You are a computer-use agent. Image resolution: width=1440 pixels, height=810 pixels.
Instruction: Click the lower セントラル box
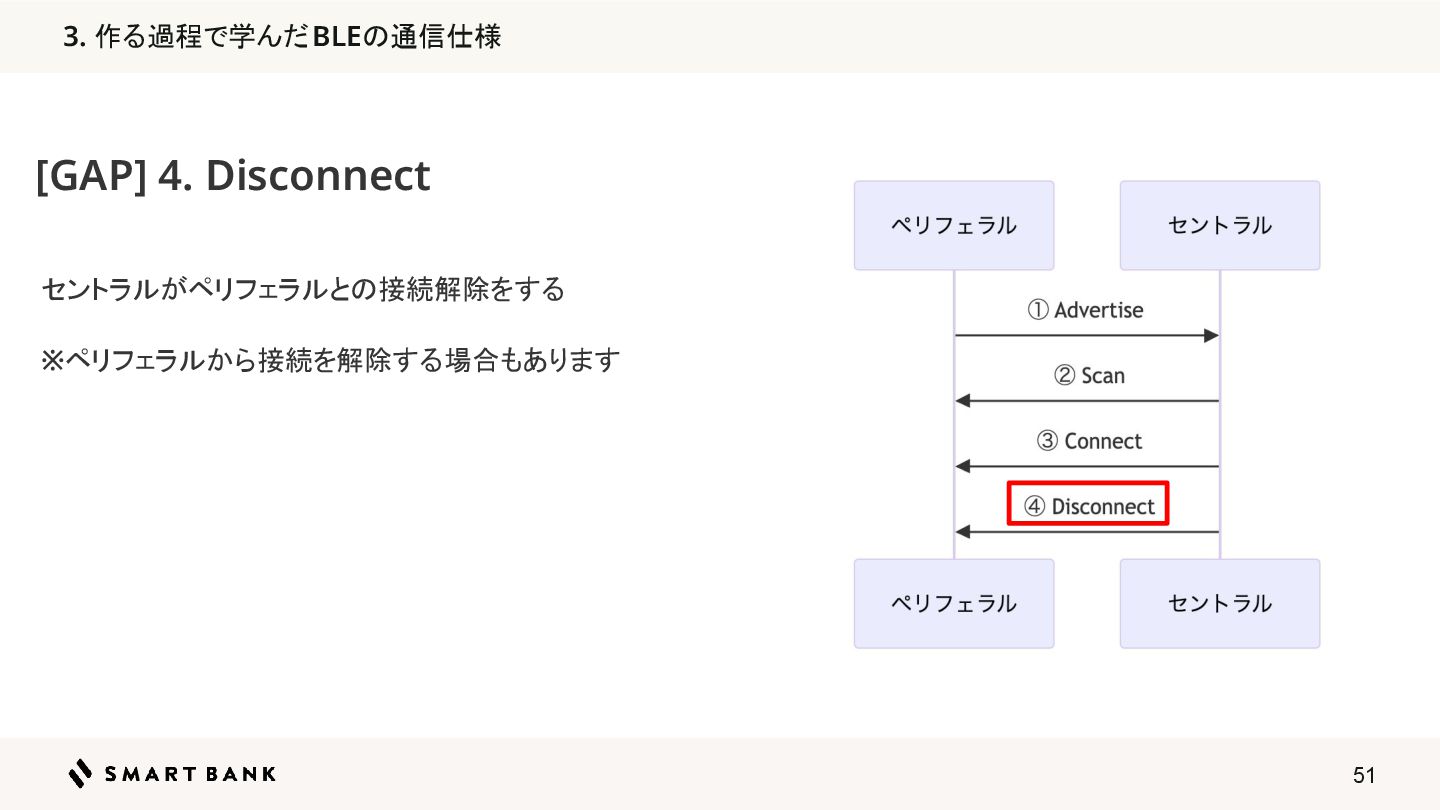click(1219, 603)
